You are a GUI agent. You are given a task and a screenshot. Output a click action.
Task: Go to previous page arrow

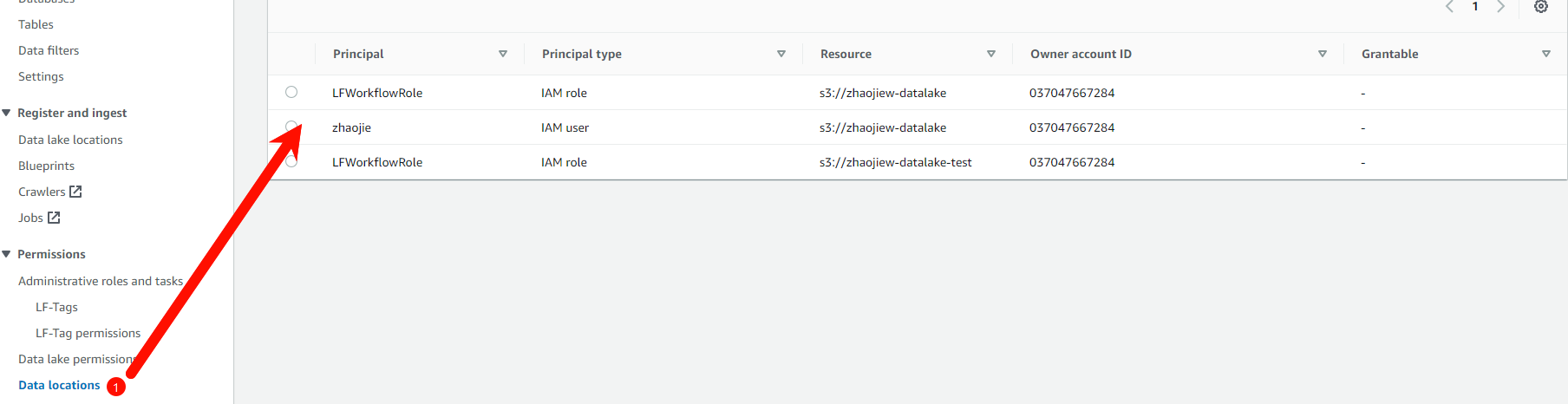click(1449, 6)
